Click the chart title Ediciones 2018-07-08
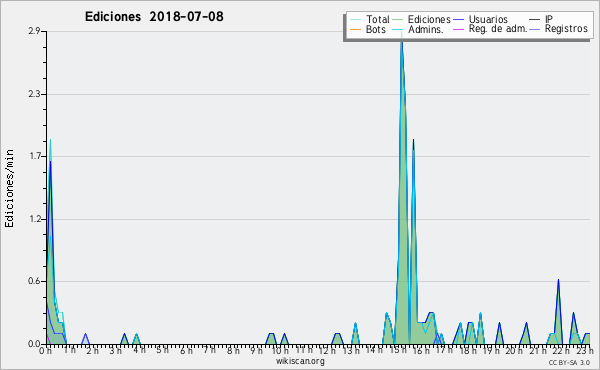 point(154,16)
